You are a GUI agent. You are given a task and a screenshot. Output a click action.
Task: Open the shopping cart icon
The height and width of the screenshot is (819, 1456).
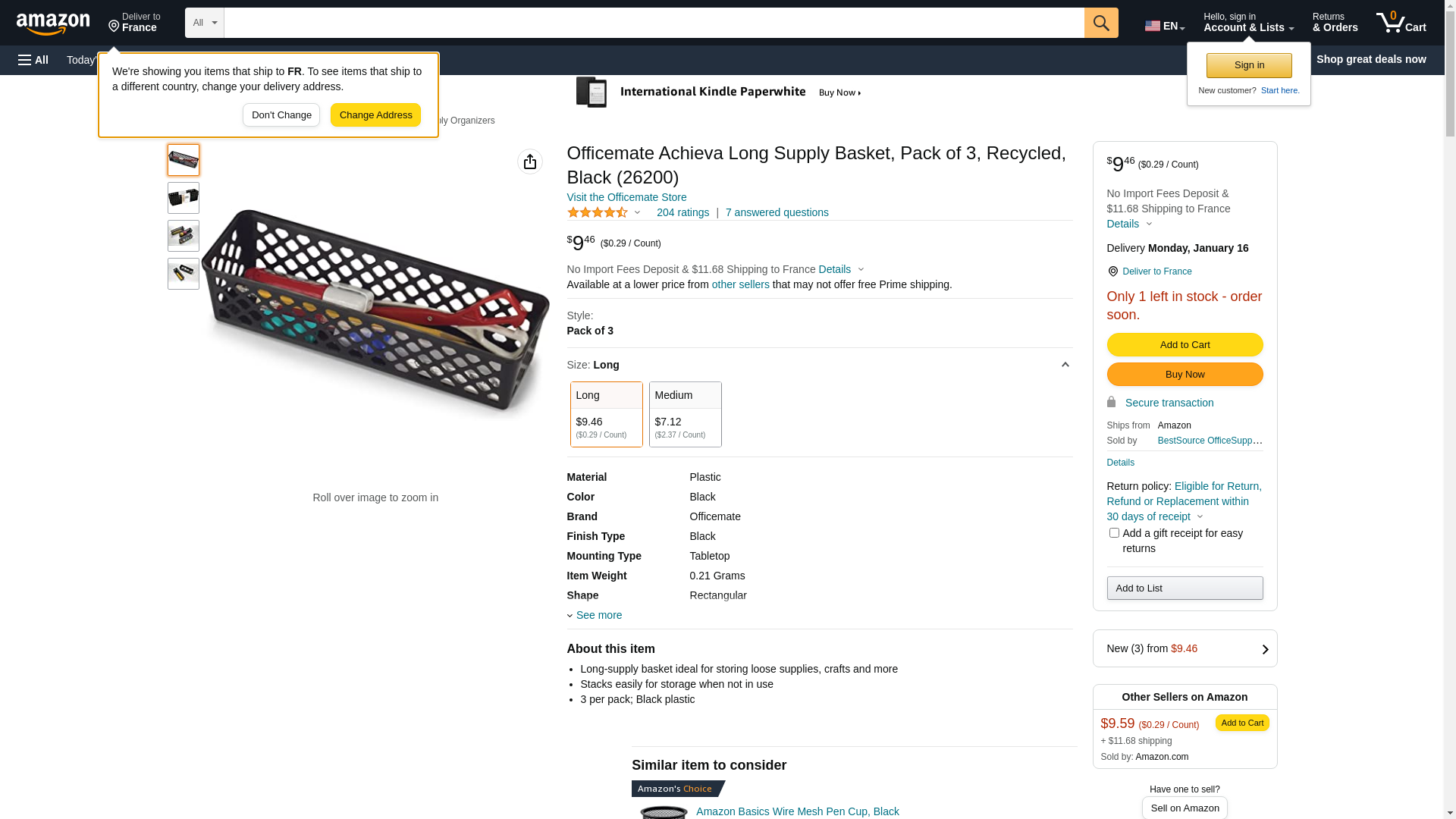tap(1400, 23)
